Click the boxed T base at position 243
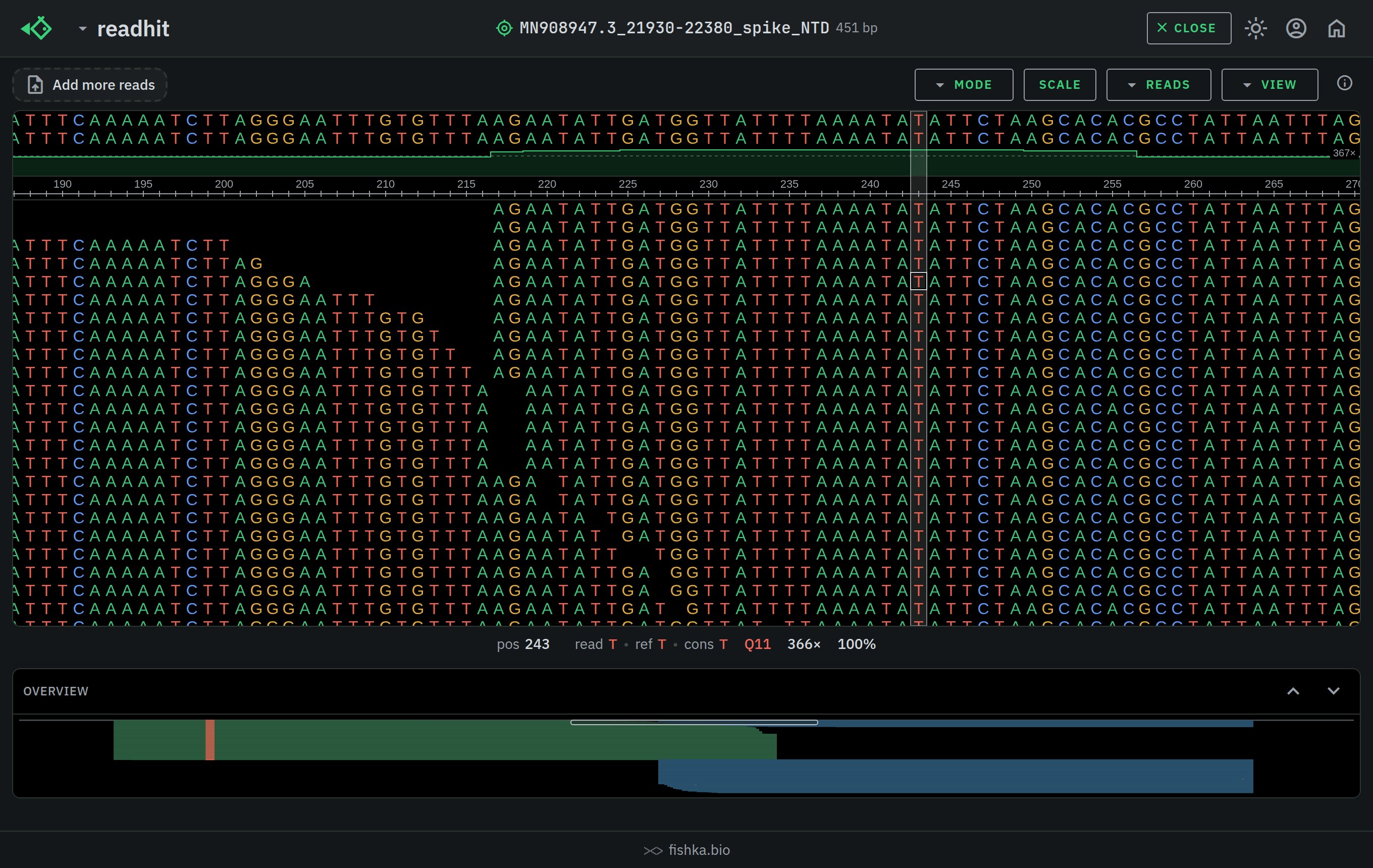This screenshot has height=868, width=1373. click(919, 282)
